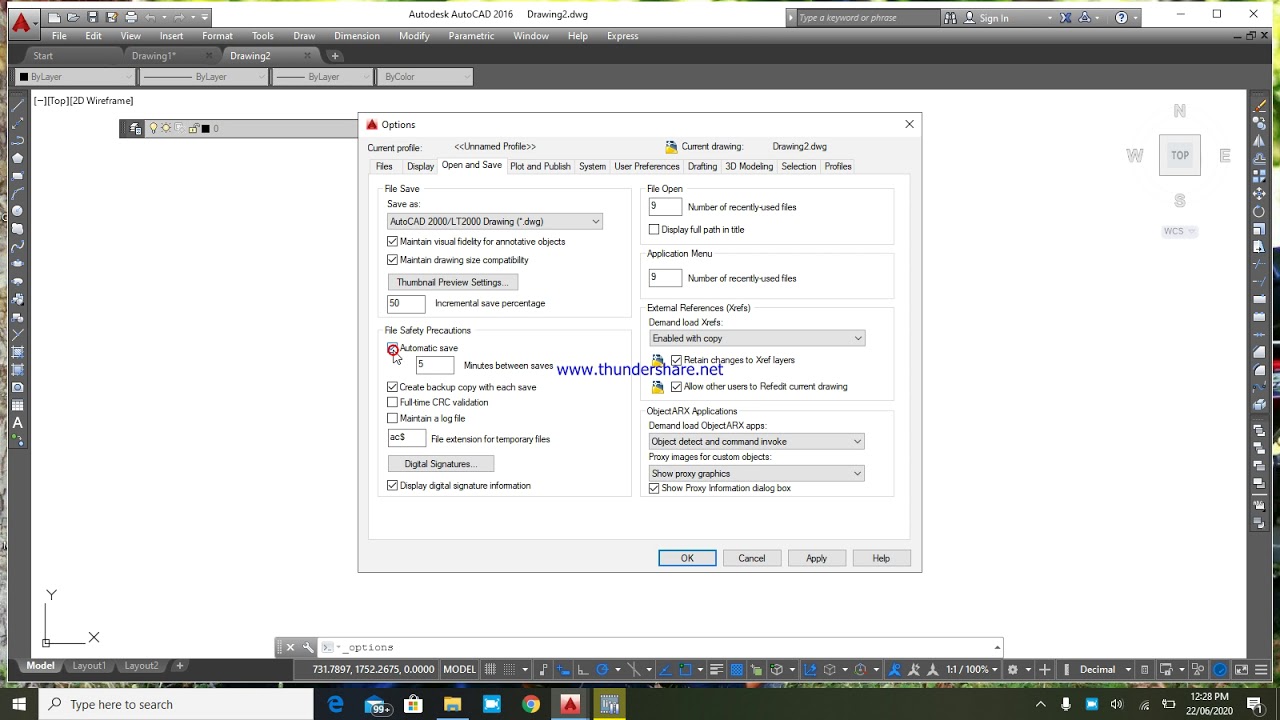Screen dimensions: 1280x720
Task: Click the Apply button in Options
Action: point(817,558)
